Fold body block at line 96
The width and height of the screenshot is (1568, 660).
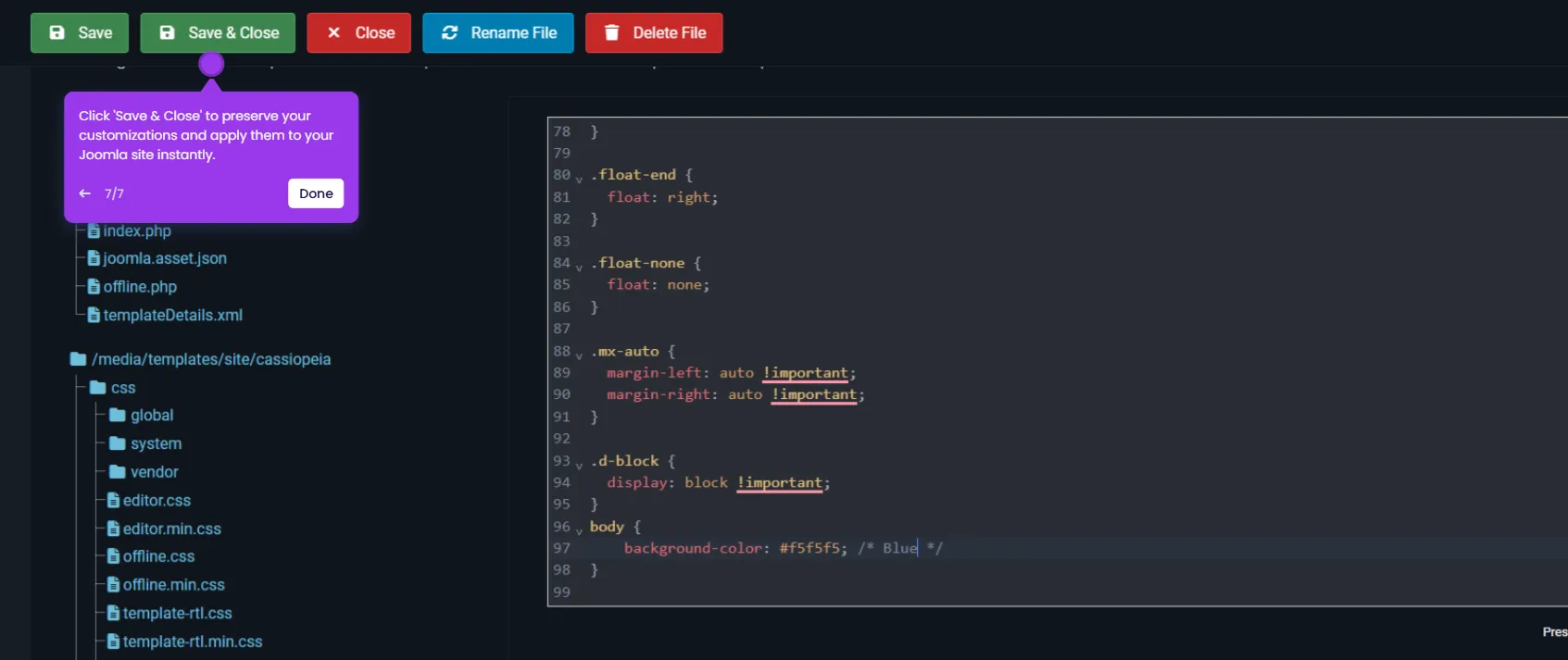pyautogui.click(x=579, y=530)
